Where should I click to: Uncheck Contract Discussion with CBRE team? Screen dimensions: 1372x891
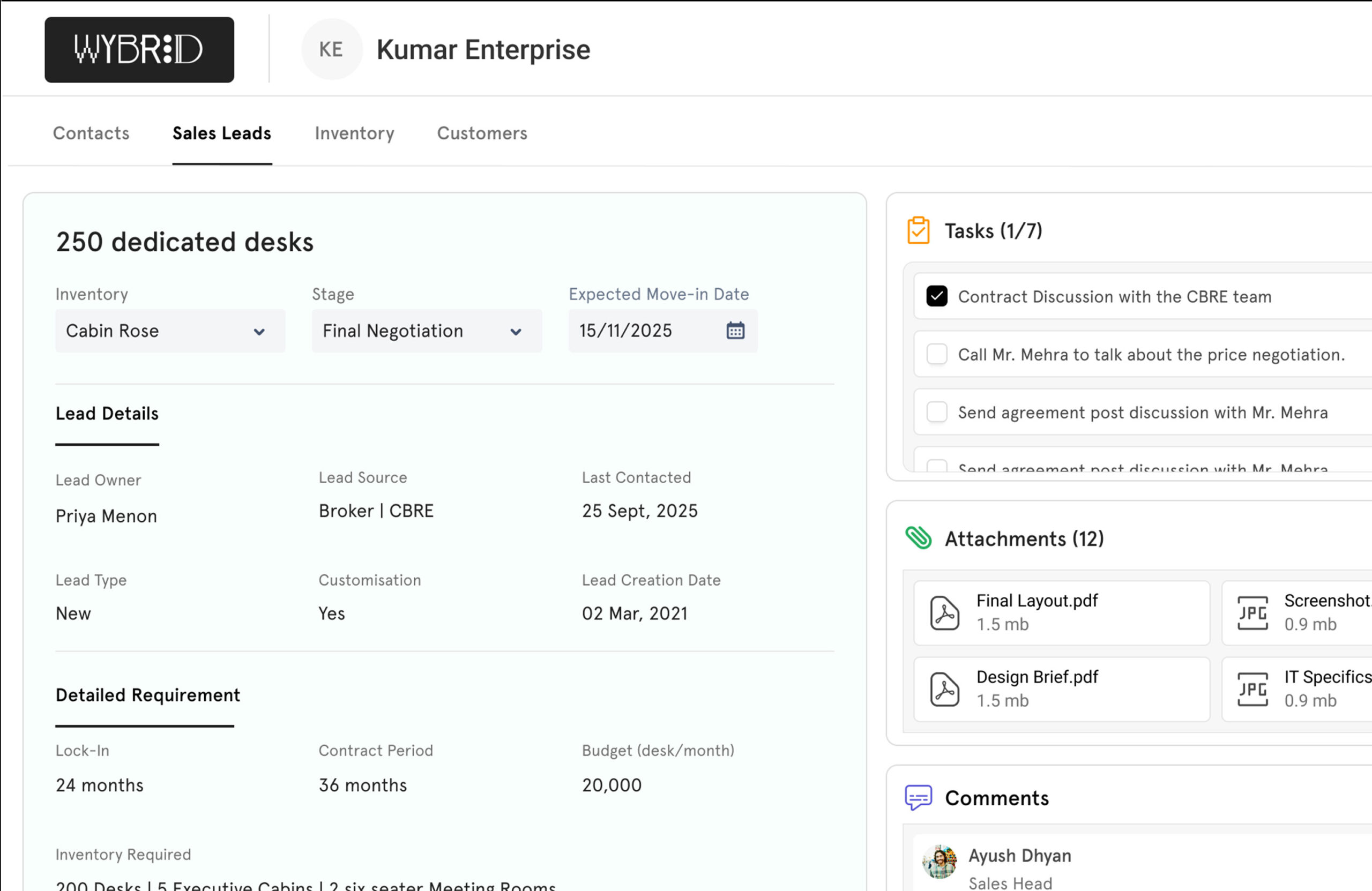(937, 296)
